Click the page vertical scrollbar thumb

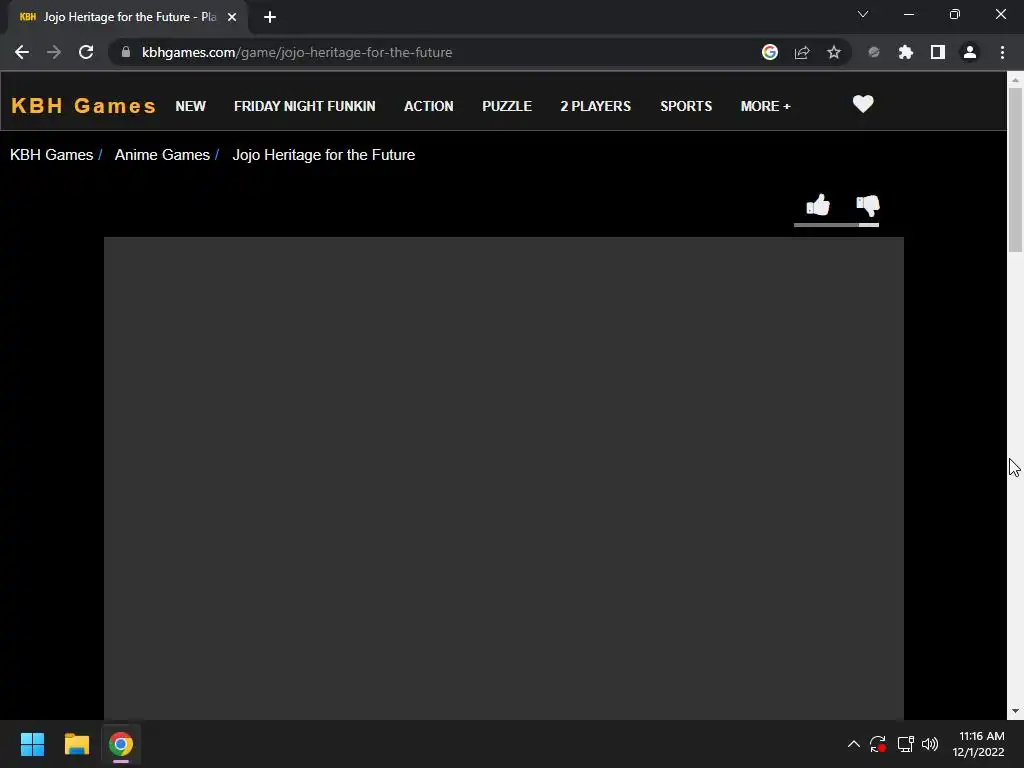(1015, 169)
